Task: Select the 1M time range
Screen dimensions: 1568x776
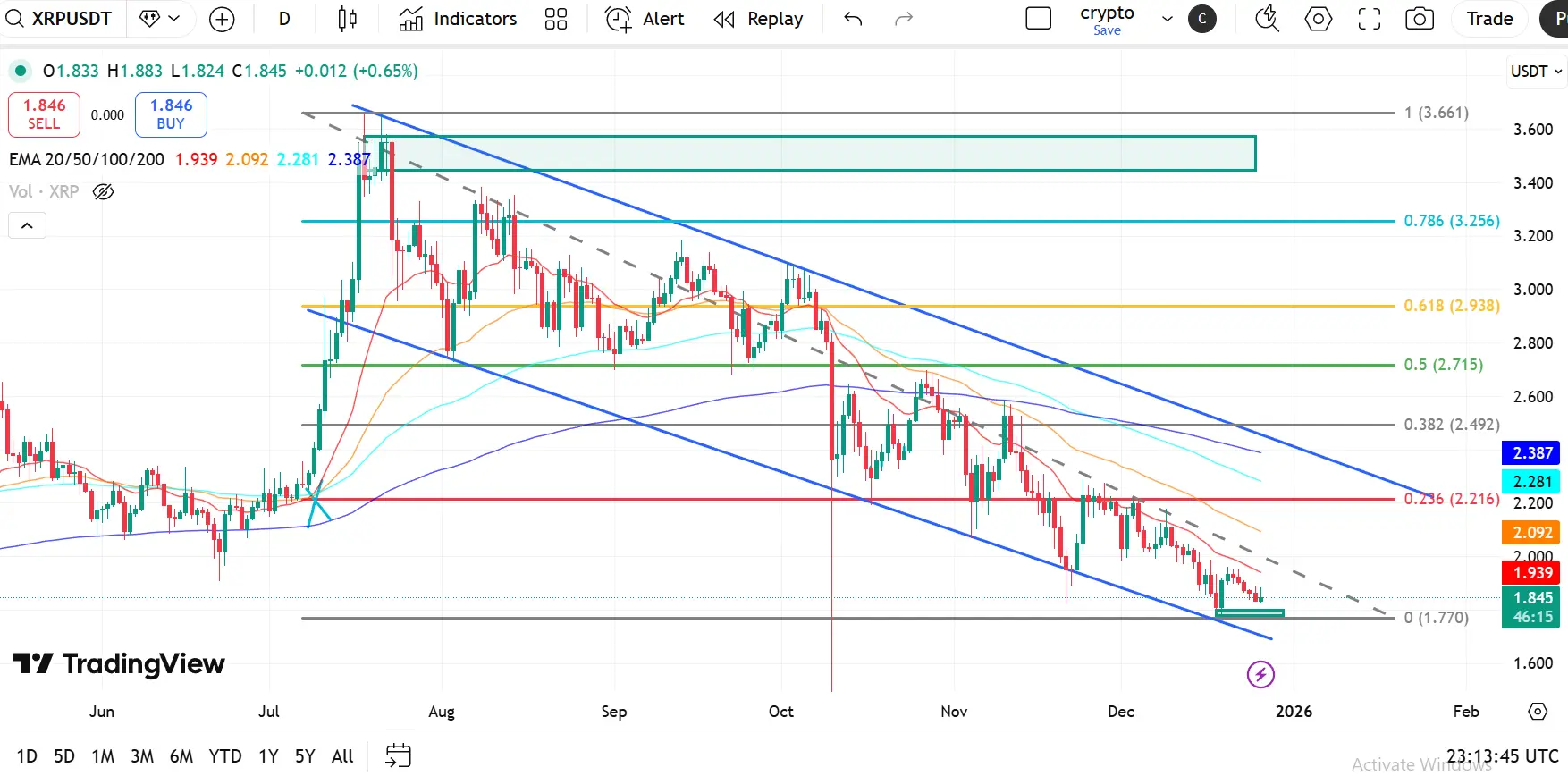Action: point(103,756)
